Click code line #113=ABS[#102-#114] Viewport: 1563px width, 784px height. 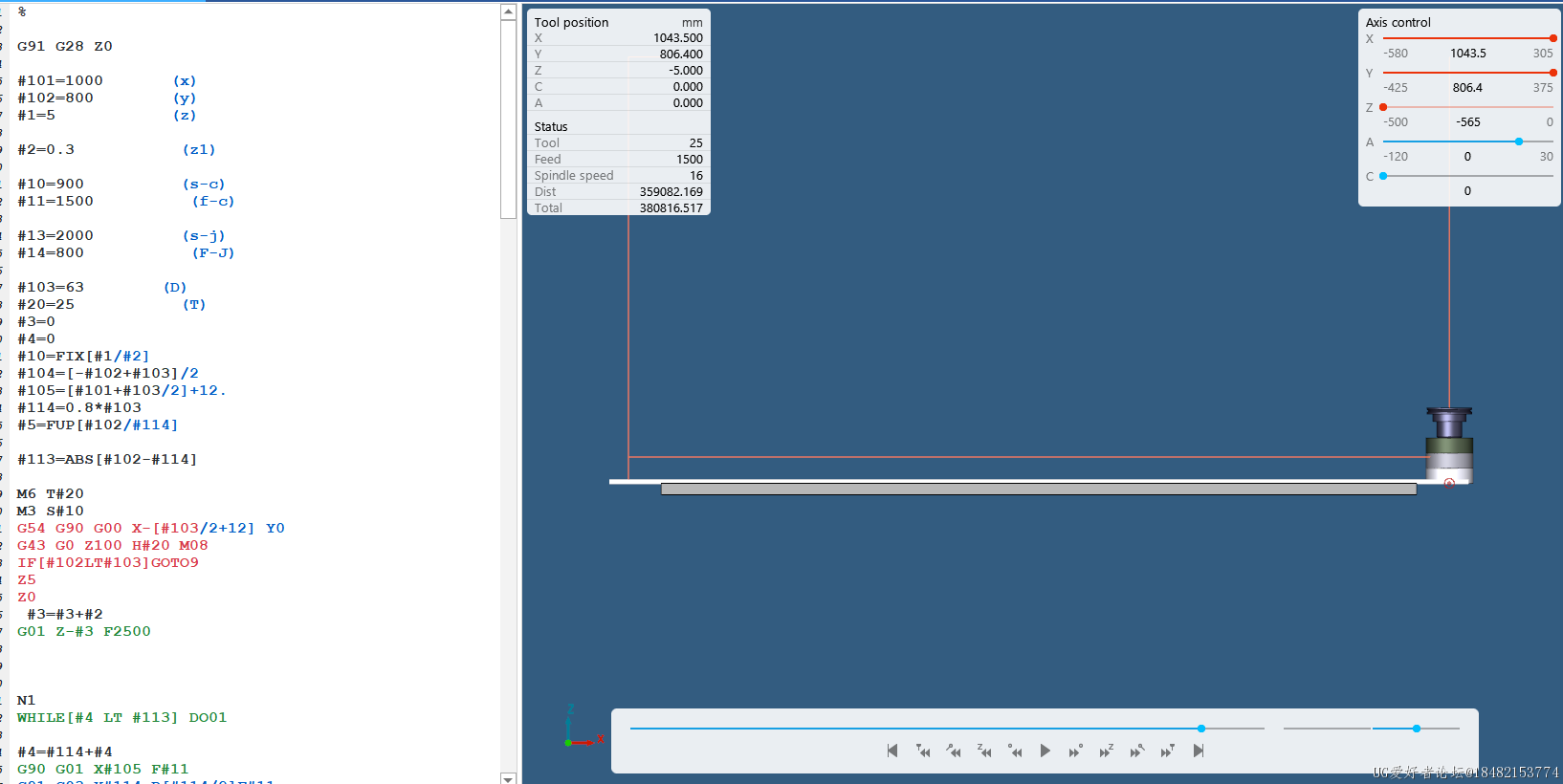107,459
